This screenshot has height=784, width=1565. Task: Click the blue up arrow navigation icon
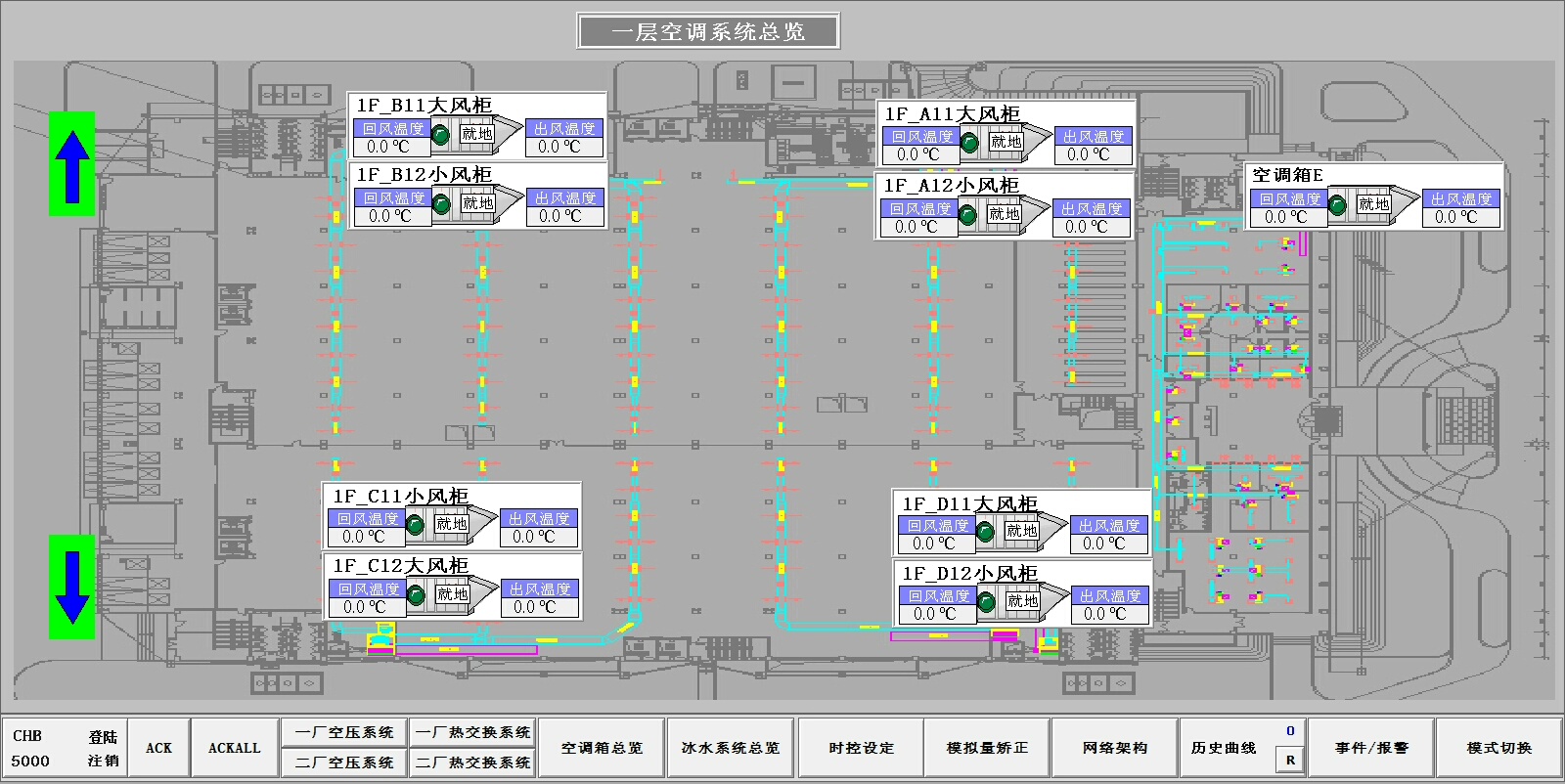[x=72, y=164]
